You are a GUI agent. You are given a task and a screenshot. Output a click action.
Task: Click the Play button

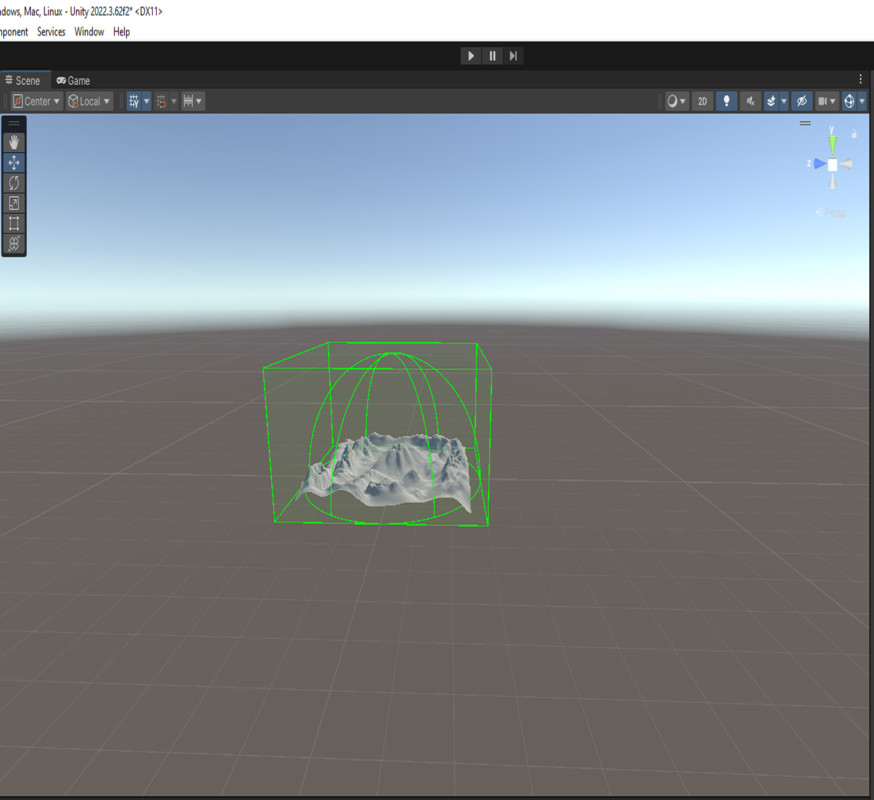tap(471, 56)
